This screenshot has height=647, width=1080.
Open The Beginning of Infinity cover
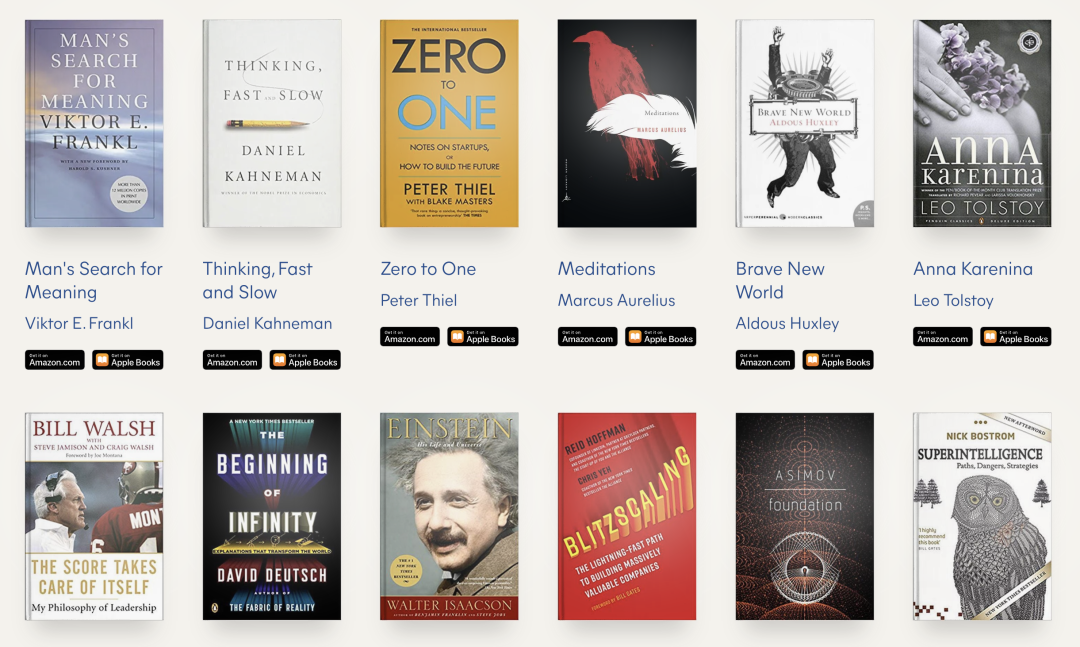(271, 516)
